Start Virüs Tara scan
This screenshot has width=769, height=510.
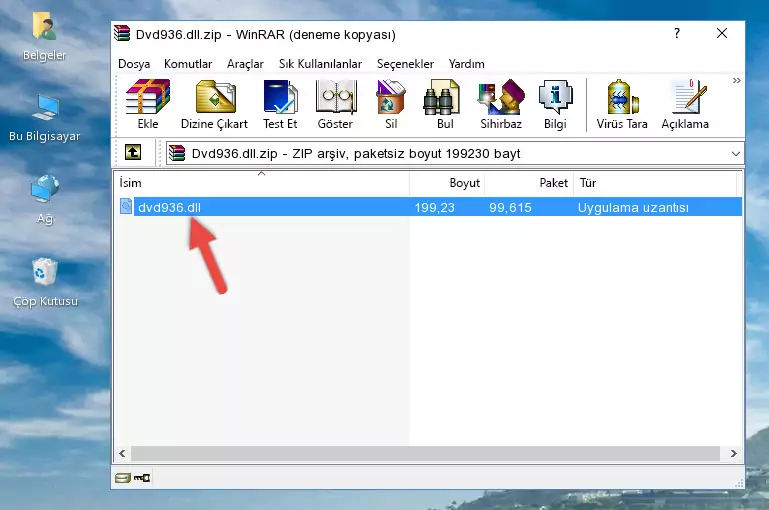click(622, 104)
